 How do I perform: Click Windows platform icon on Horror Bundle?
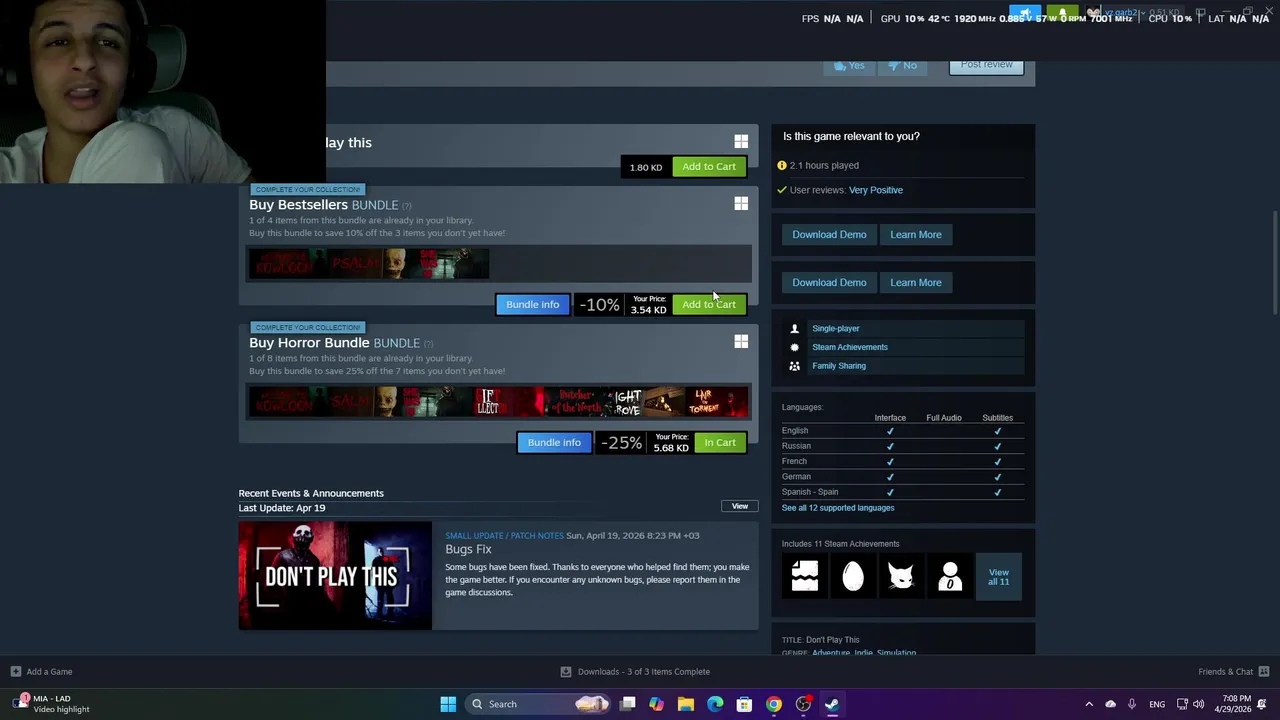coord(741,342)
